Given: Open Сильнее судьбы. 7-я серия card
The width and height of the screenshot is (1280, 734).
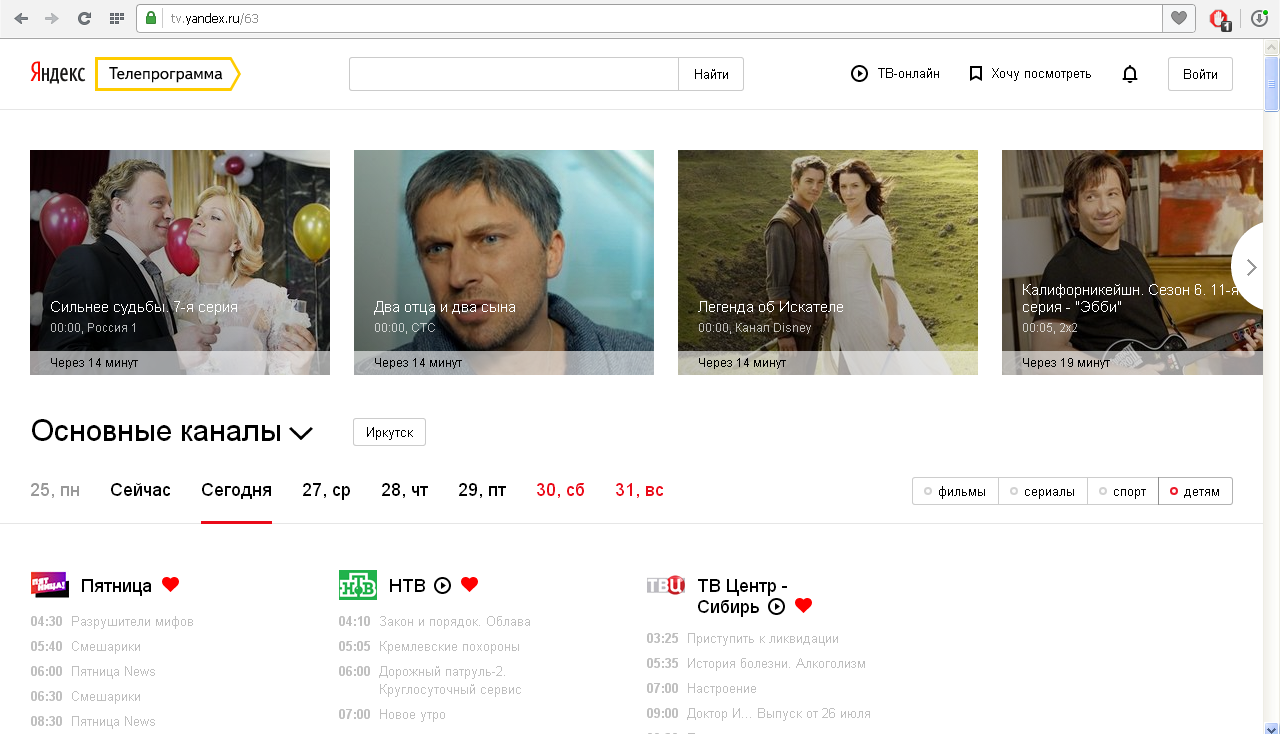Looking at the screenshot, I should click(180, 262).
